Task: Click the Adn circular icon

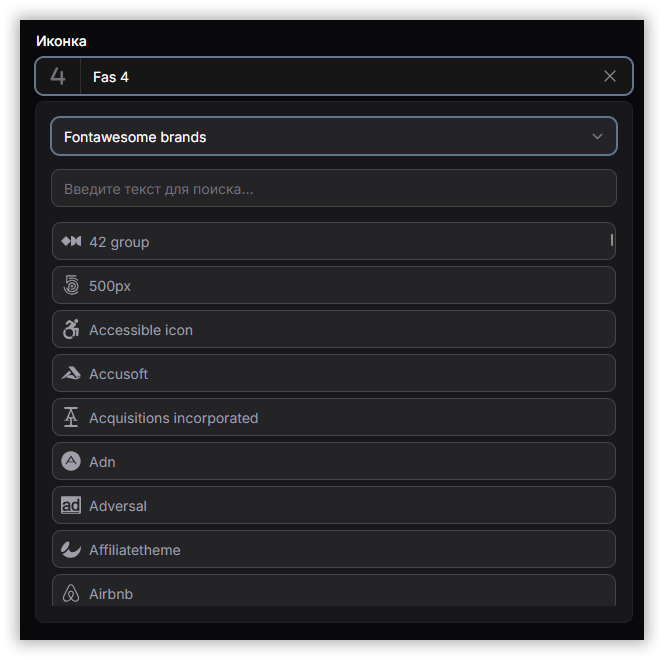Action: 71,462
